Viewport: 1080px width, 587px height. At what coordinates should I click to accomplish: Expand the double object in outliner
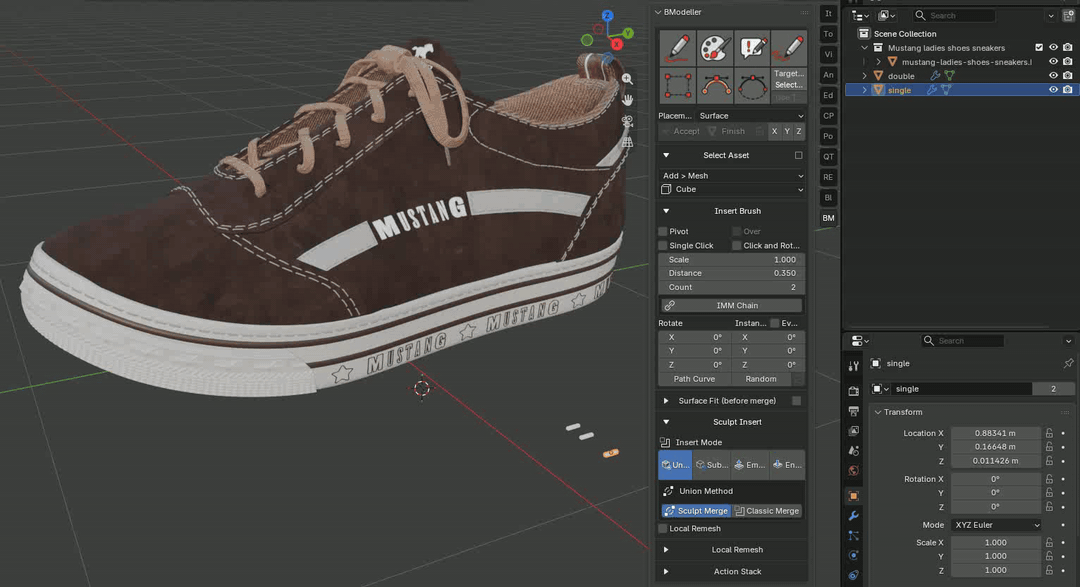tap(864, 76)
